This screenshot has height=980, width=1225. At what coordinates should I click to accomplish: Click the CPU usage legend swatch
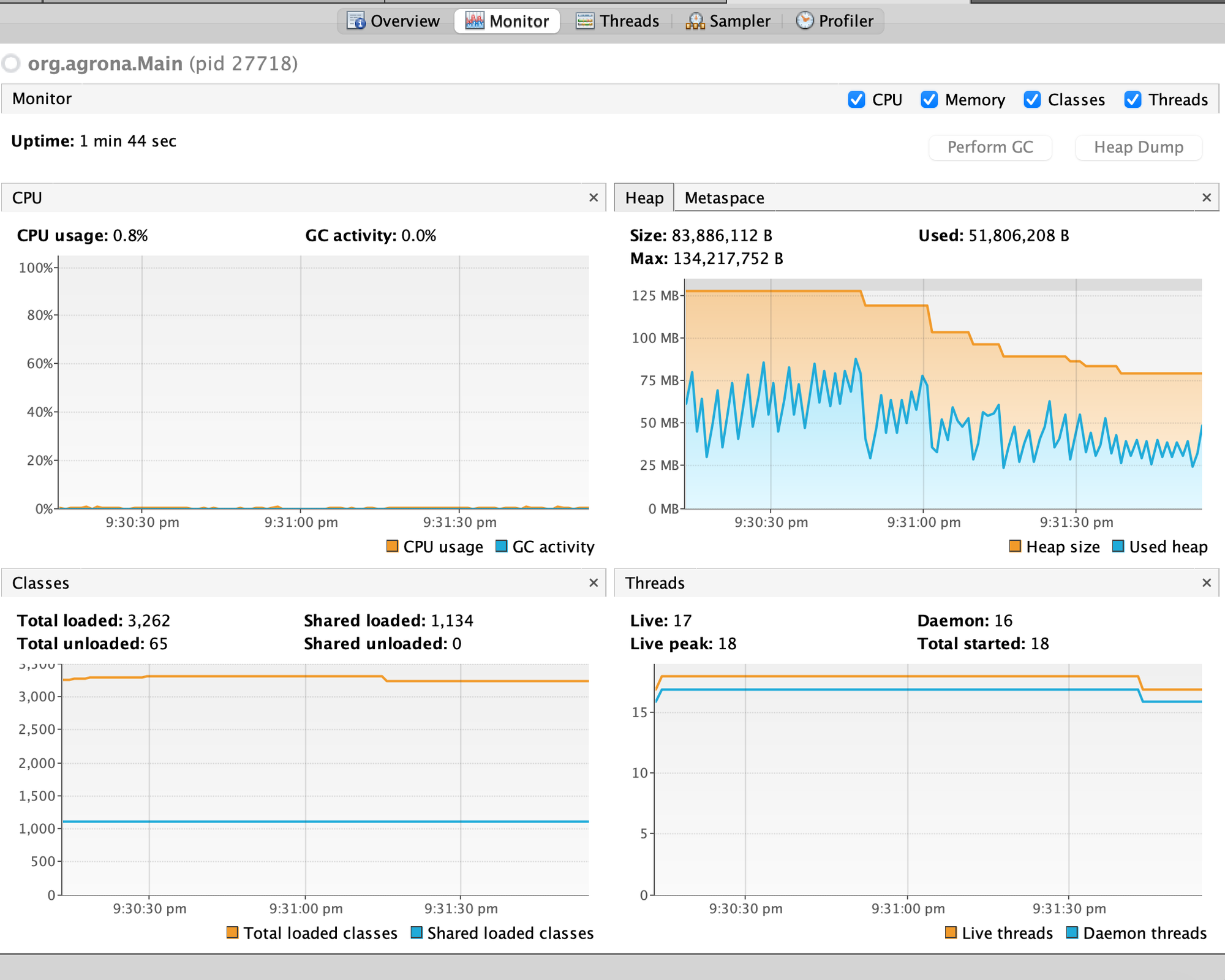click(x=393, y=546)
